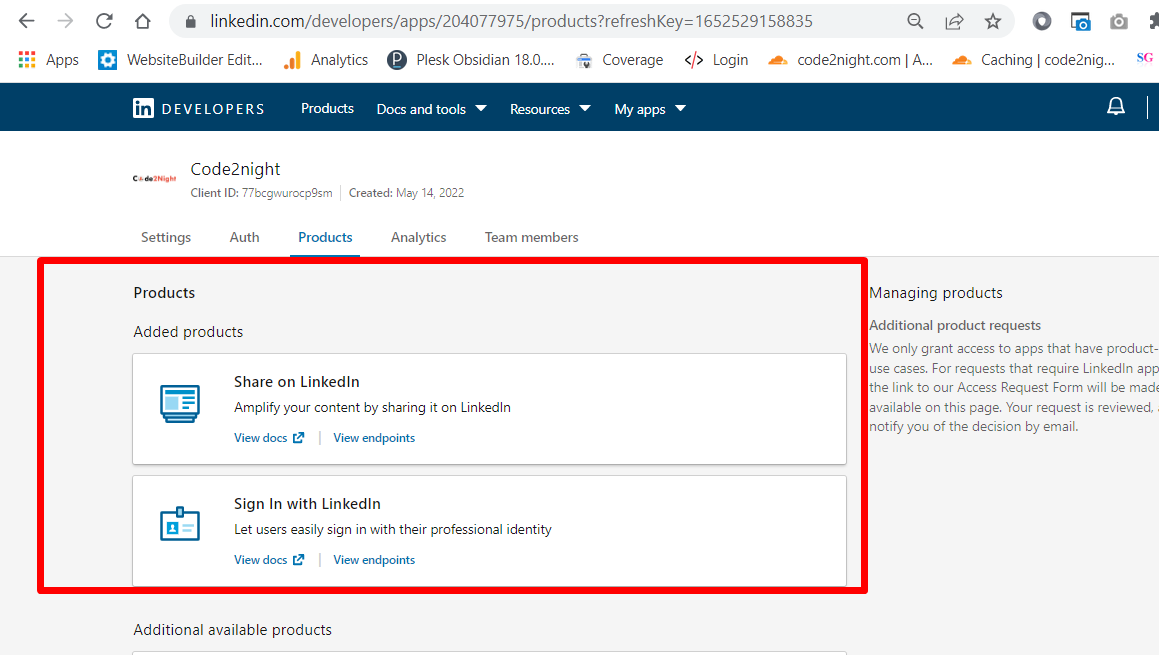Go back using browser back arrow

tap(27, 21)
